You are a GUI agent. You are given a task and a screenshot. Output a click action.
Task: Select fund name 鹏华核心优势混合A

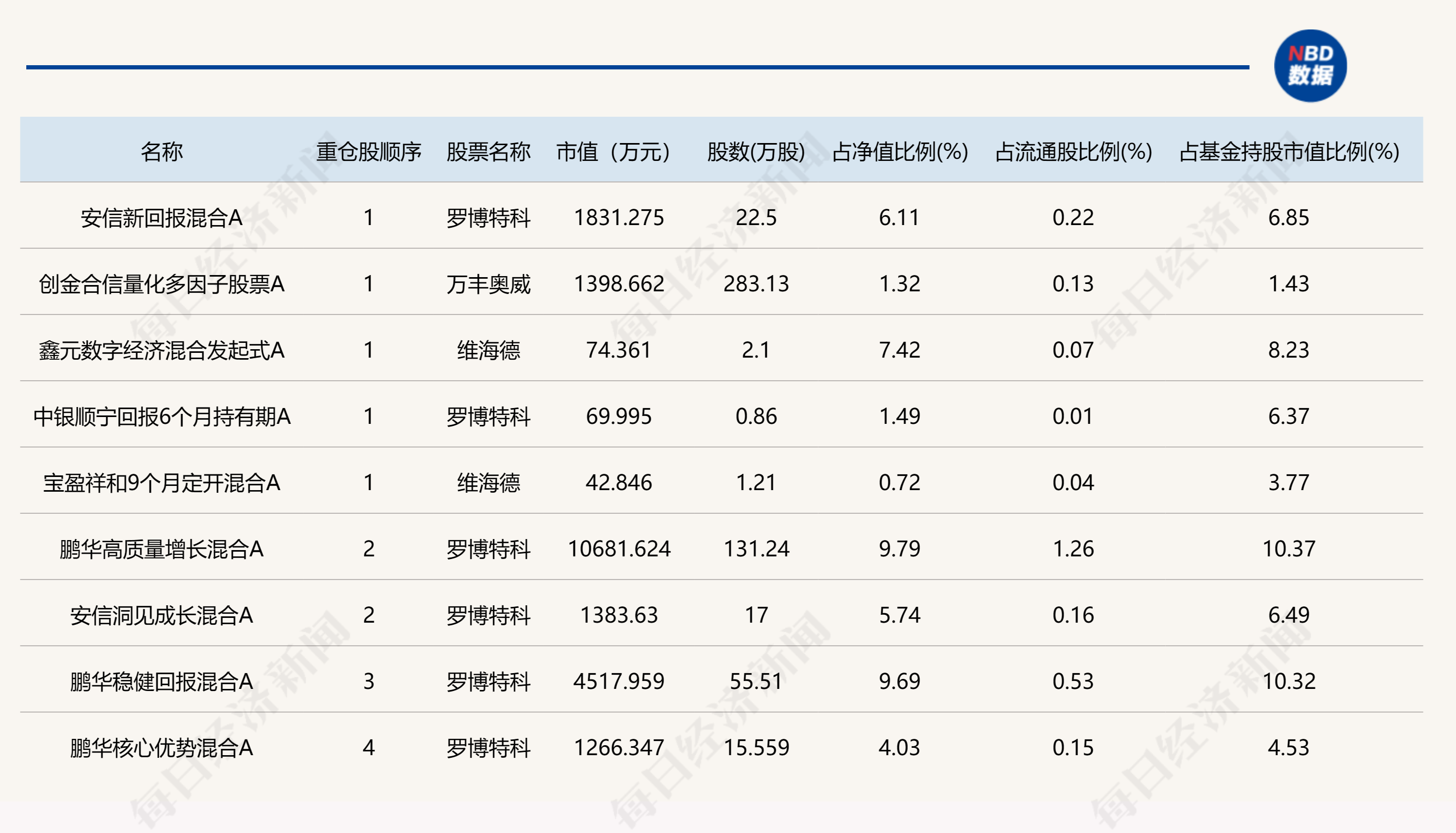(x=162, y=748)
